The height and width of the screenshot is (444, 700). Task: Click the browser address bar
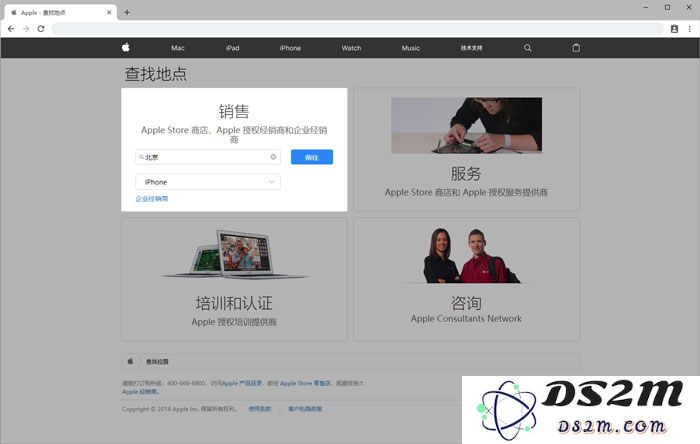coord(357,29)
